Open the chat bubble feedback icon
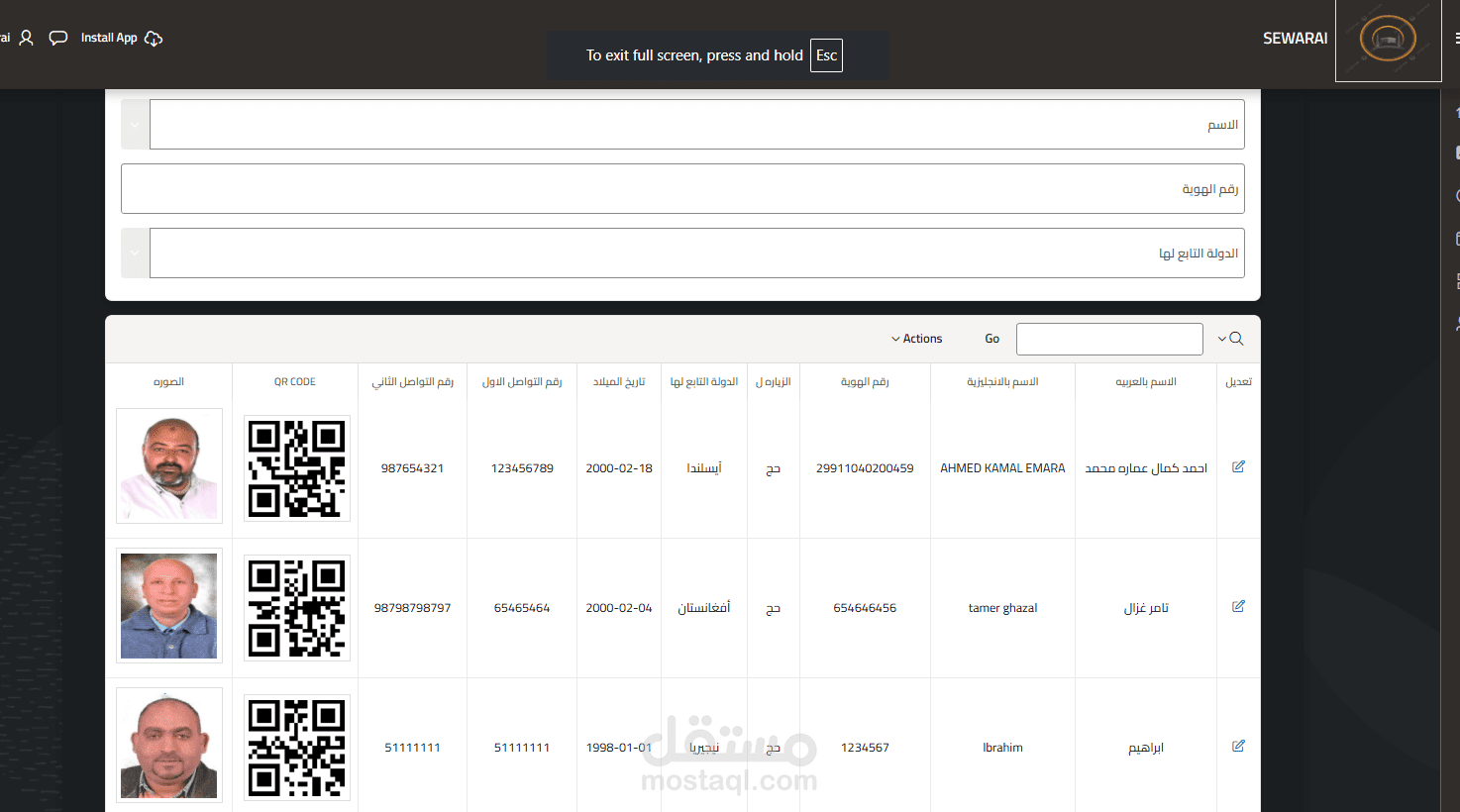The width and height of the screenshot is (1460, 812). [x=58, y=38]
